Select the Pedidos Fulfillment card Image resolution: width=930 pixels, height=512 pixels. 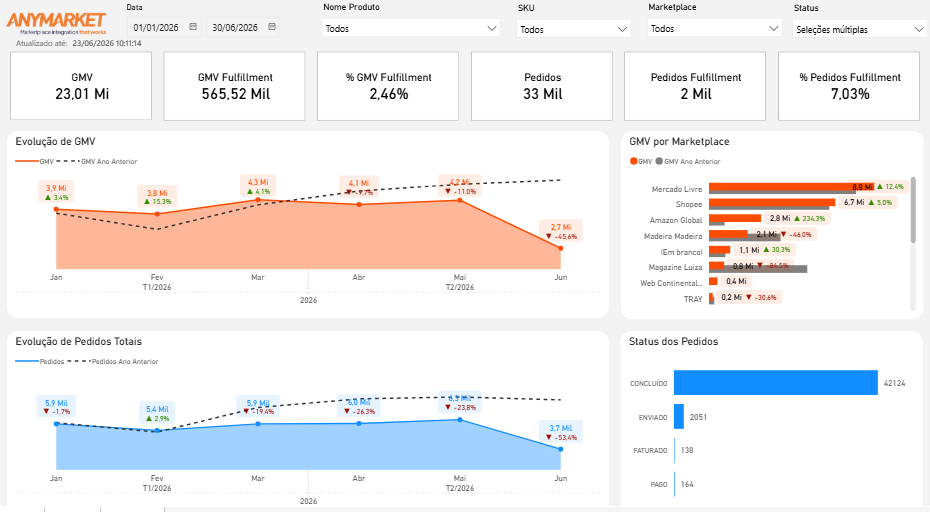[x=695, y=86]
